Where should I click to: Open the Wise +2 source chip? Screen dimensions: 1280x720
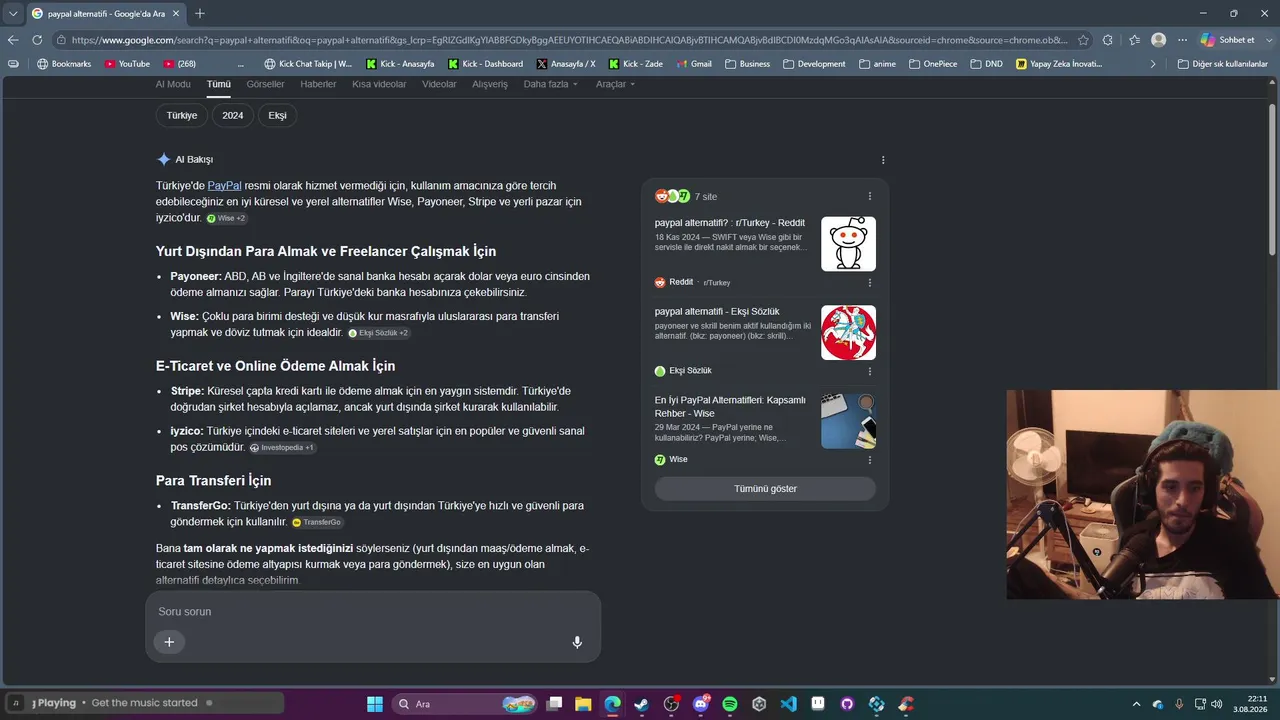[226, 218]
